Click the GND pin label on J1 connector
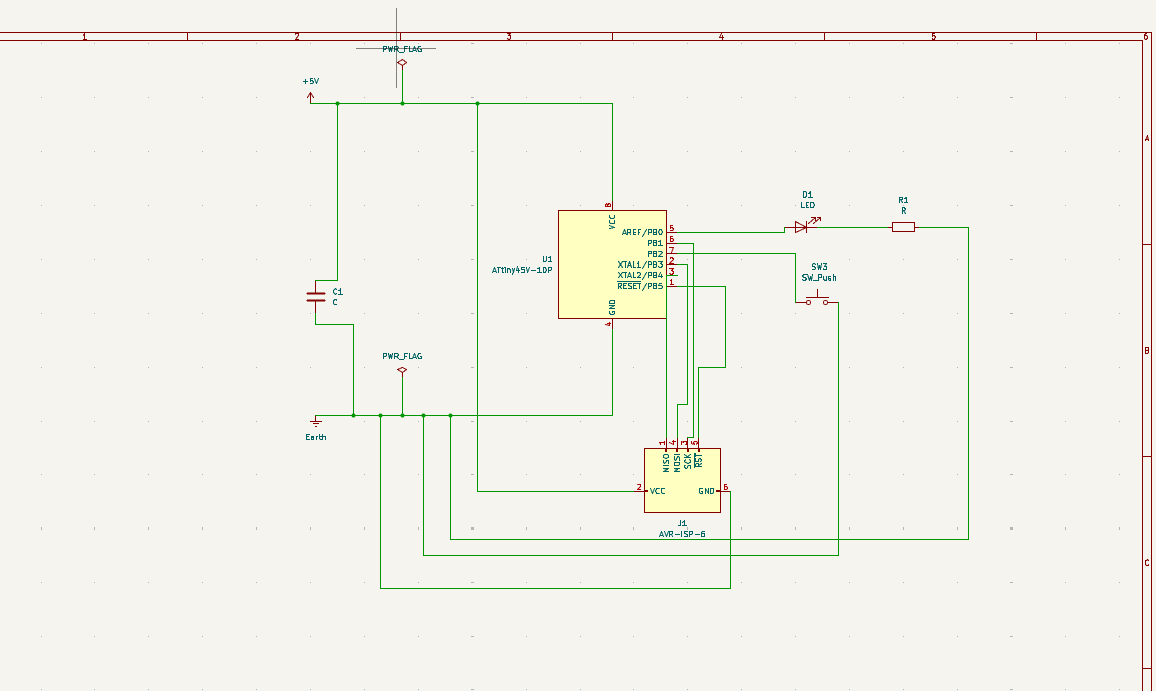1156x691 pixels. pos(707,491)
